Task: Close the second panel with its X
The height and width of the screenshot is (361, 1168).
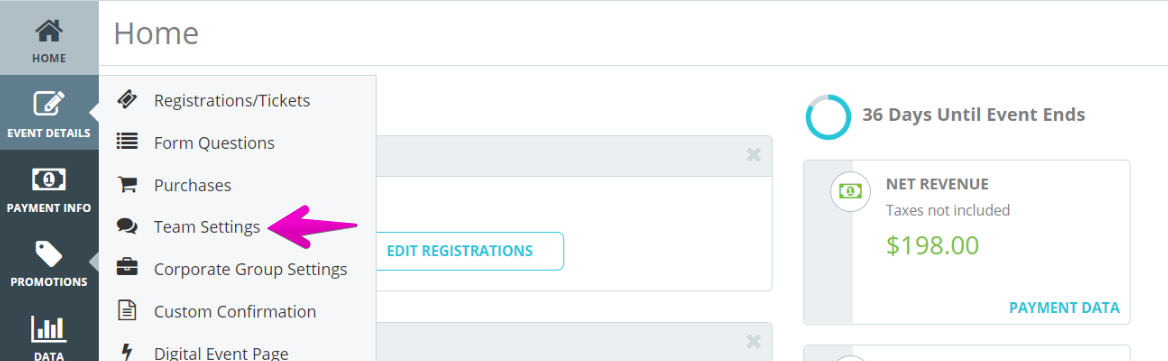Action: click(754, 342)
